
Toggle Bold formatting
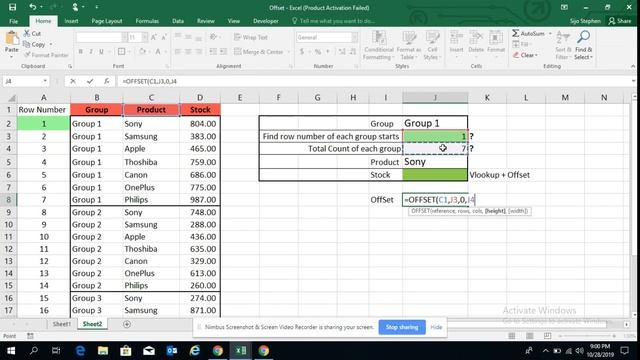pyautogui.click(x=80, y=51)
